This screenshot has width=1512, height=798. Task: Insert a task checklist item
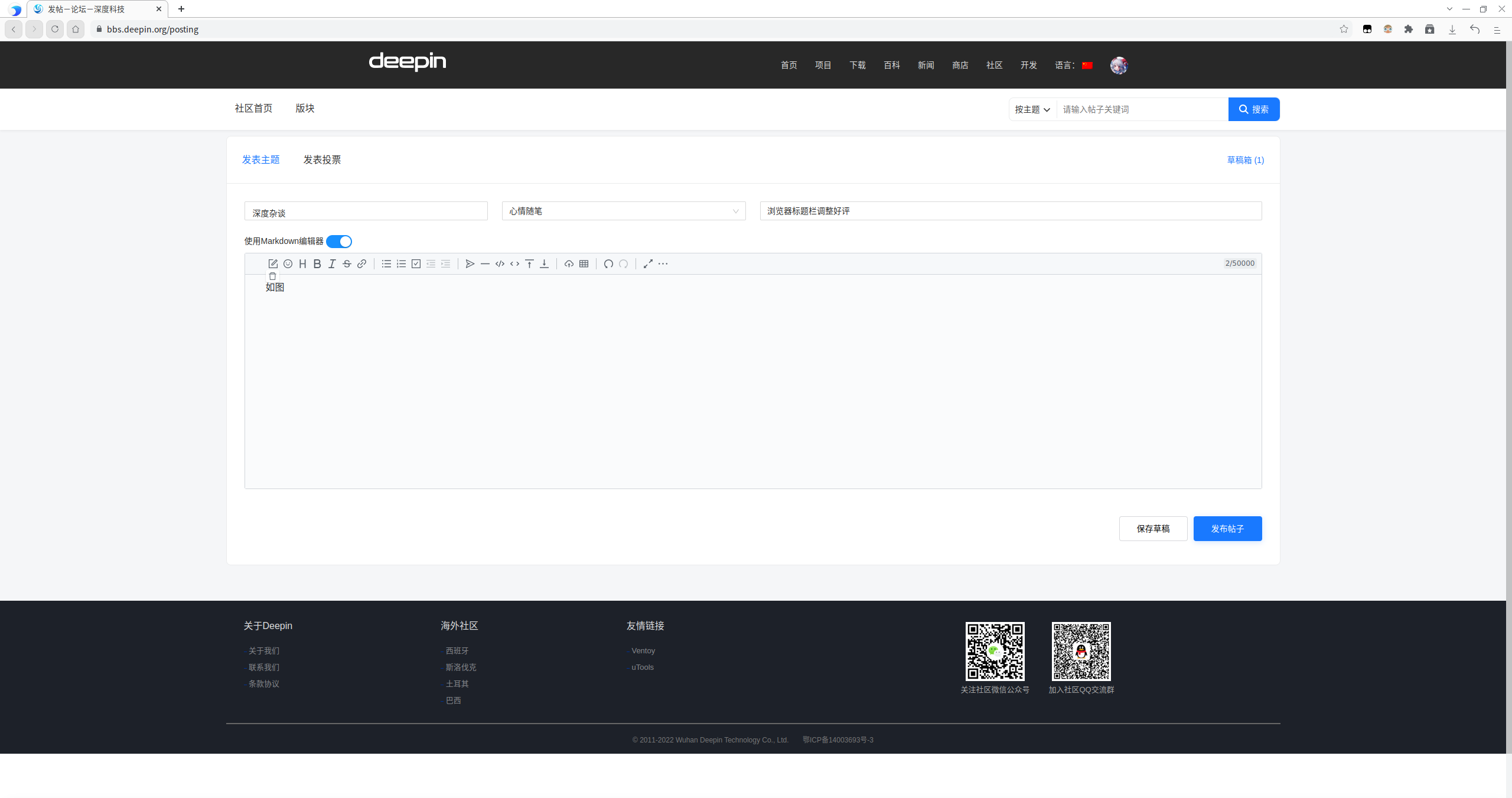pyautogui.click(x=416, y=264)
